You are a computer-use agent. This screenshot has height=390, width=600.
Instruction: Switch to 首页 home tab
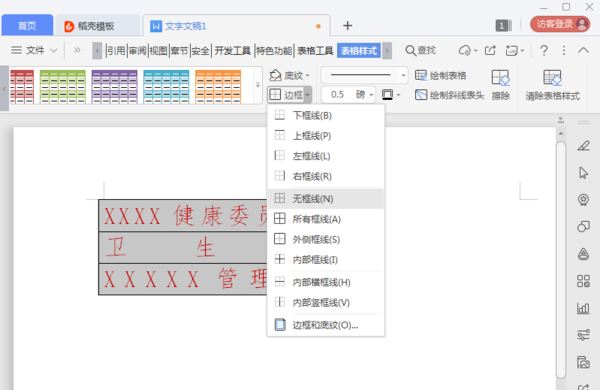click(27, 26)
